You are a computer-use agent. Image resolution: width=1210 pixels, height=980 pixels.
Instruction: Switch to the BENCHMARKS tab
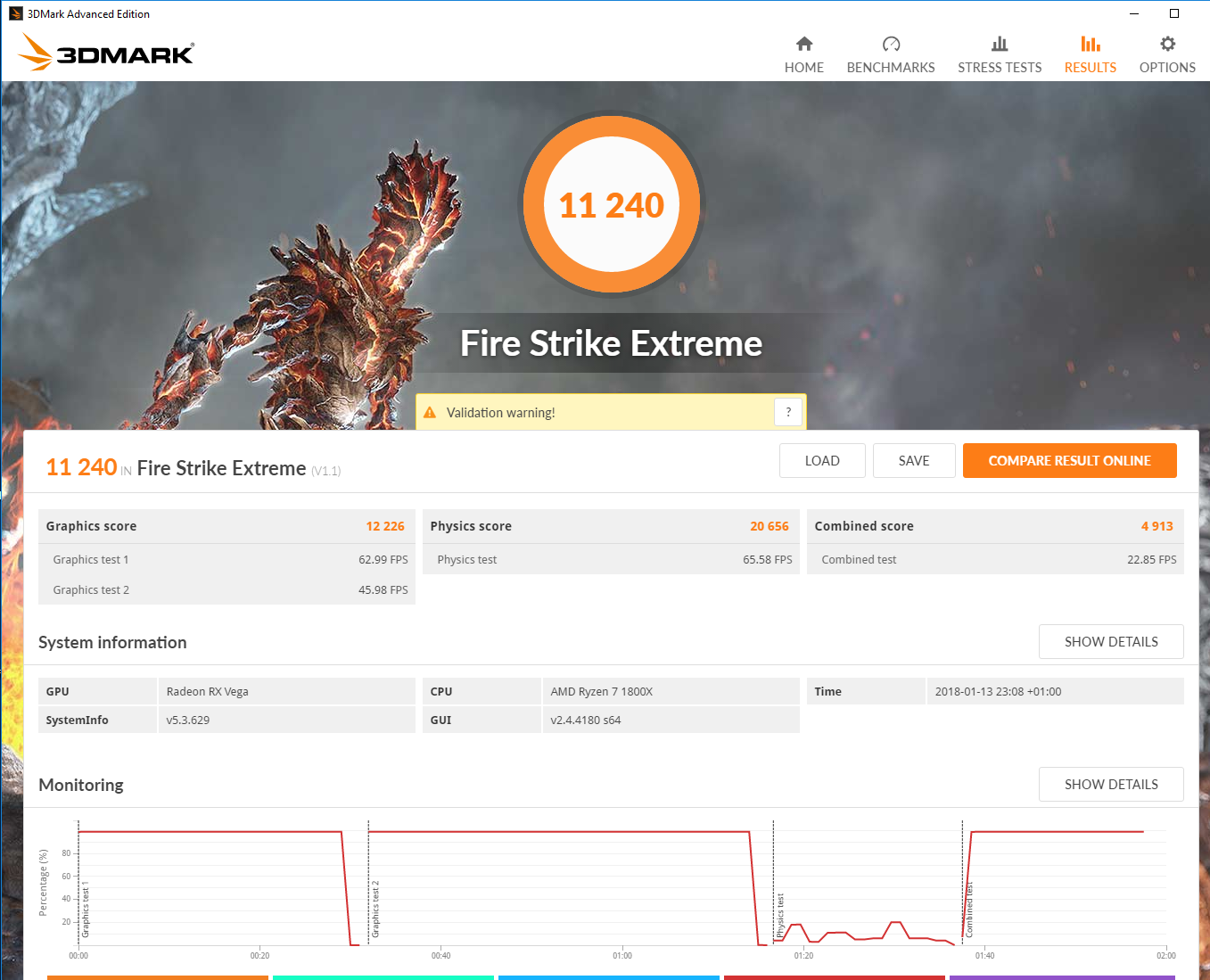[891, 54]
